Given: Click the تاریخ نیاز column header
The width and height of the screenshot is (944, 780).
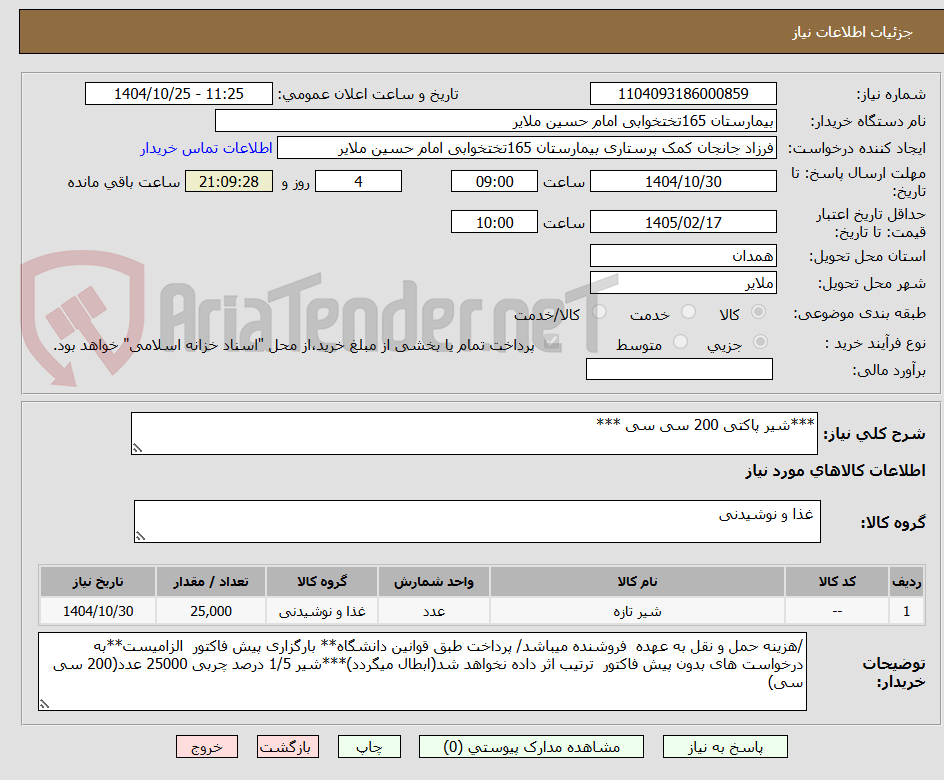Looking at the screenshot, I should pos(98,581).
